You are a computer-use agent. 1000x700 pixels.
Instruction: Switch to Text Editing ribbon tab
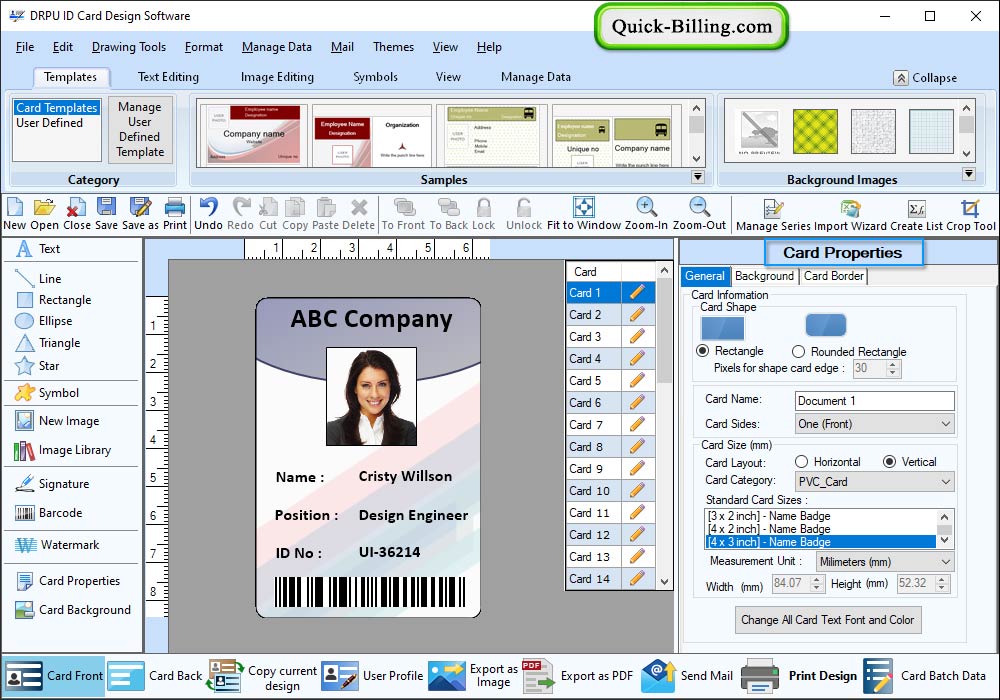168,77
